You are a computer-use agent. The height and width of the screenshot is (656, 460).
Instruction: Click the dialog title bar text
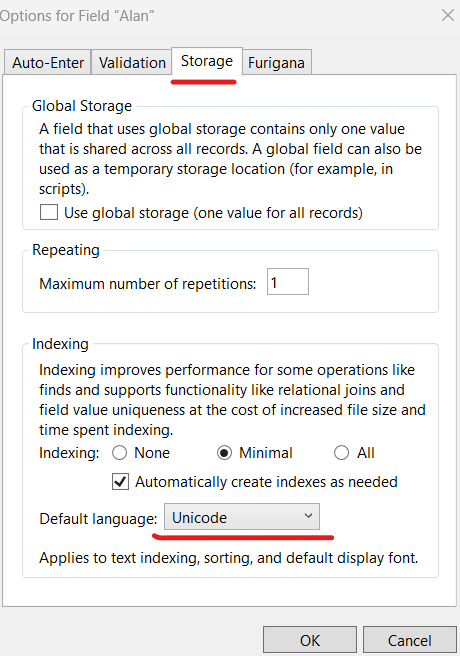coord(77,16)
